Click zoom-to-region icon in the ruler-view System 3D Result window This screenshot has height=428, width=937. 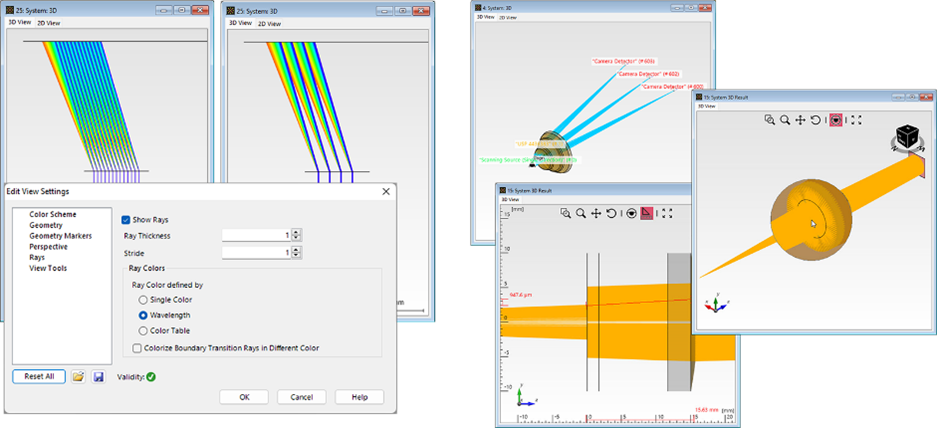[x=565, y=213]
